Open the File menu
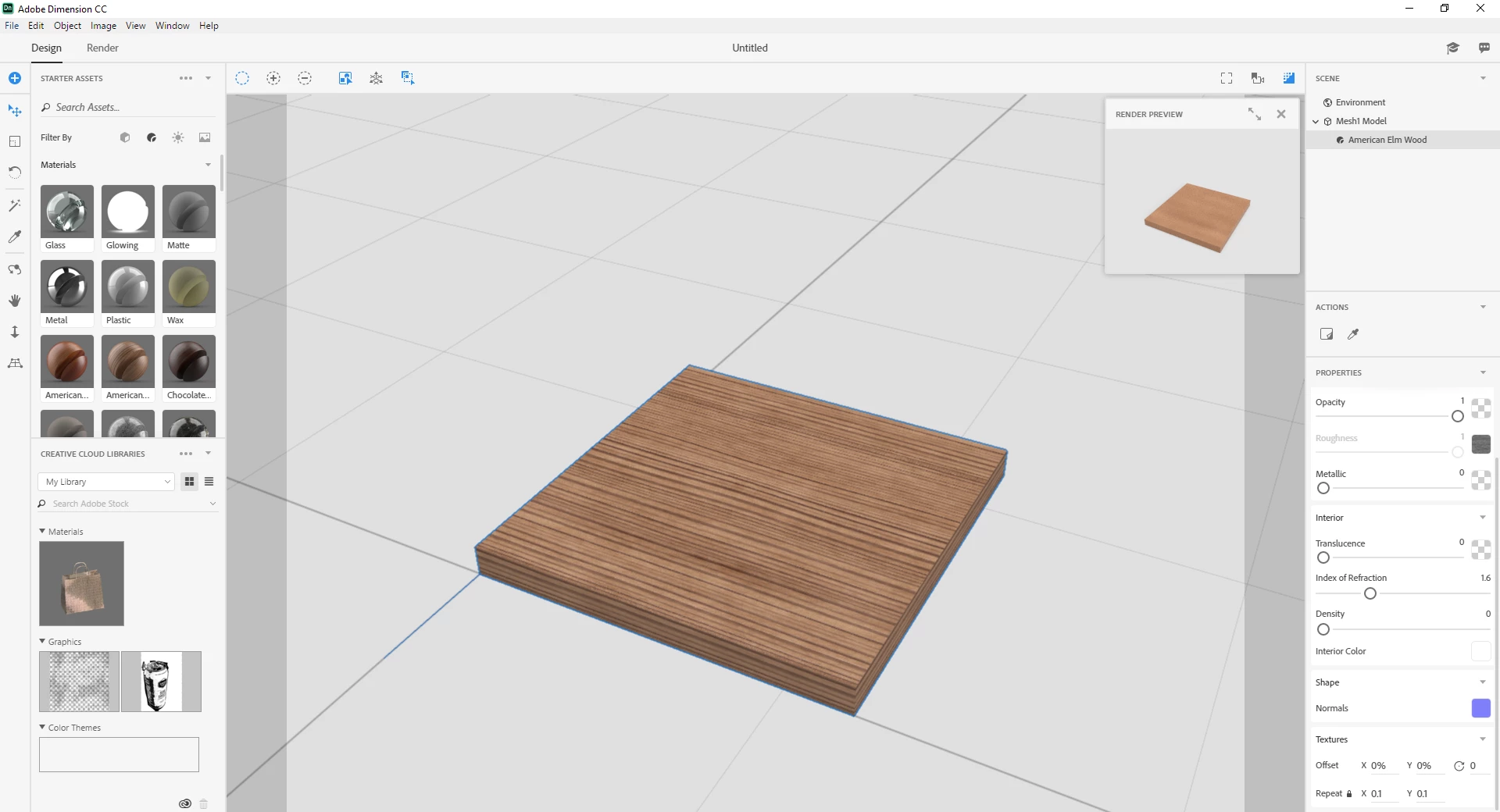The height and width of the screenshot is (812, 1500). [12, 26]
